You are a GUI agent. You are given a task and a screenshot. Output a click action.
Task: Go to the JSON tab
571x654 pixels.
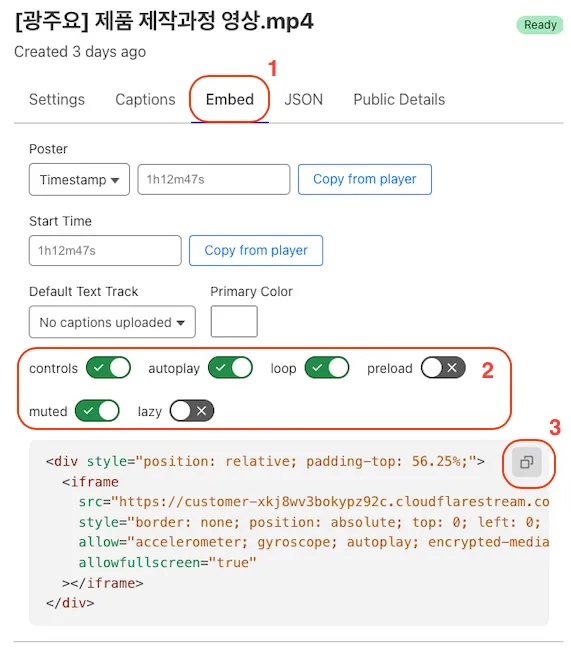click(304, 100)
